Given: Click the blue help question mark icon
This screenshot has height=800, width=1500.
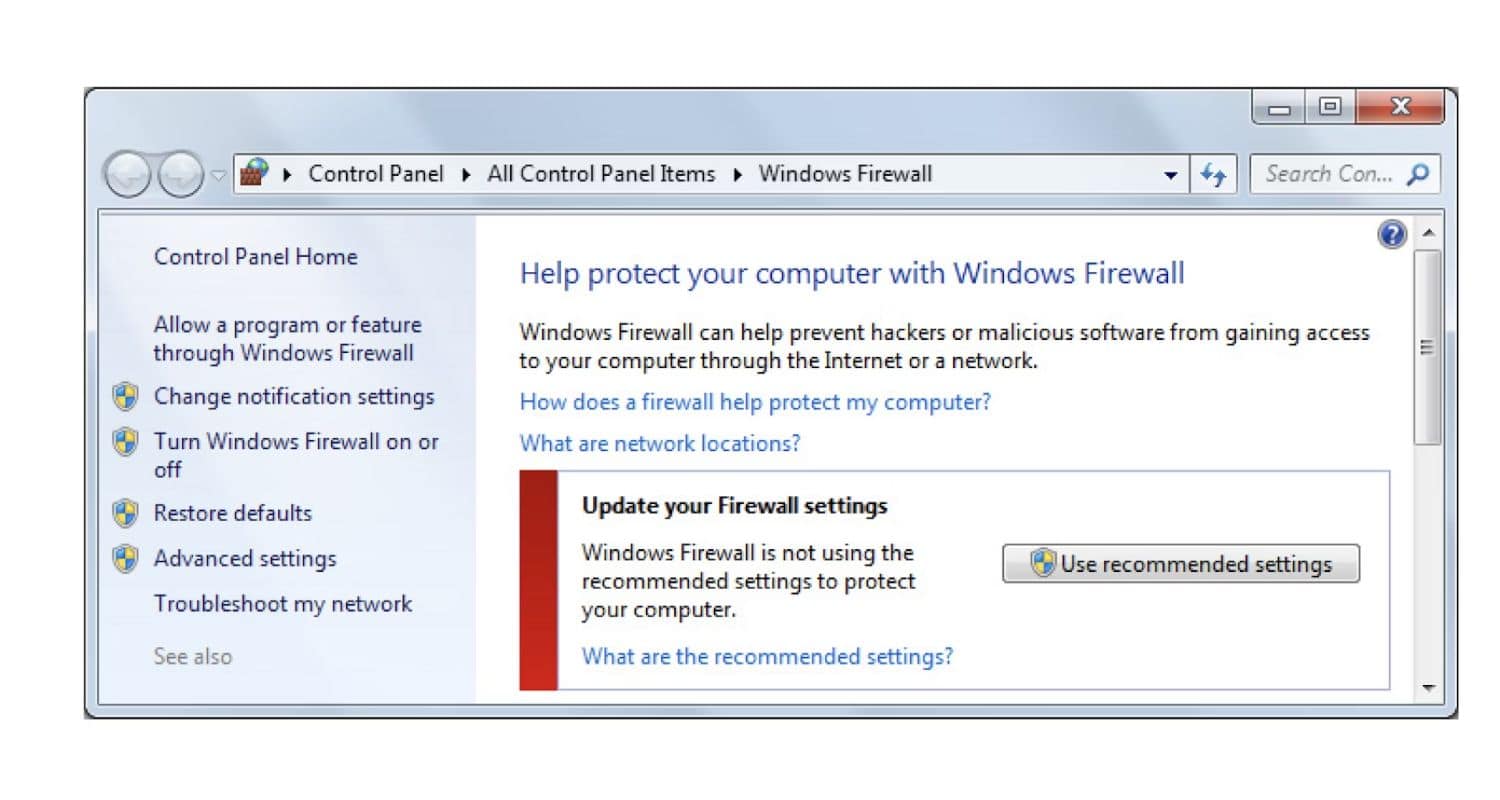Looking at the screenshot, I should click(x=1391, y=235).
